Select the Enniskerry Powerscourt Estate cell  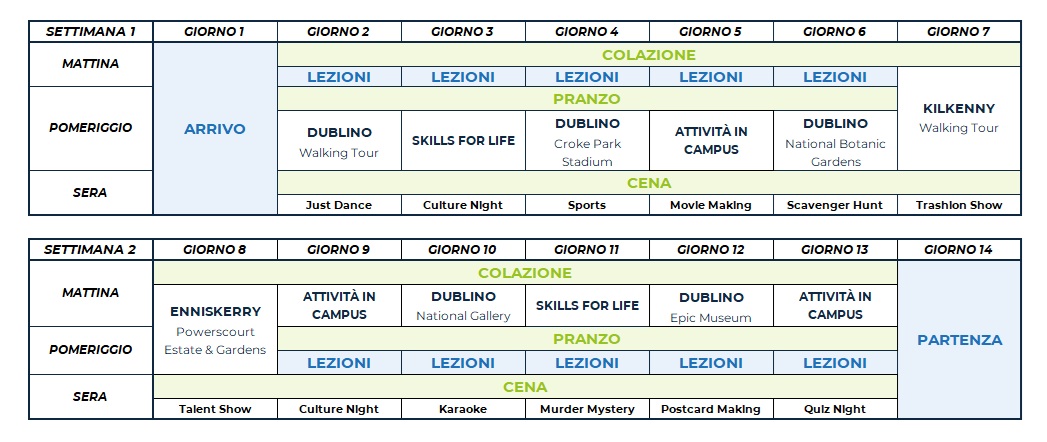215,330
